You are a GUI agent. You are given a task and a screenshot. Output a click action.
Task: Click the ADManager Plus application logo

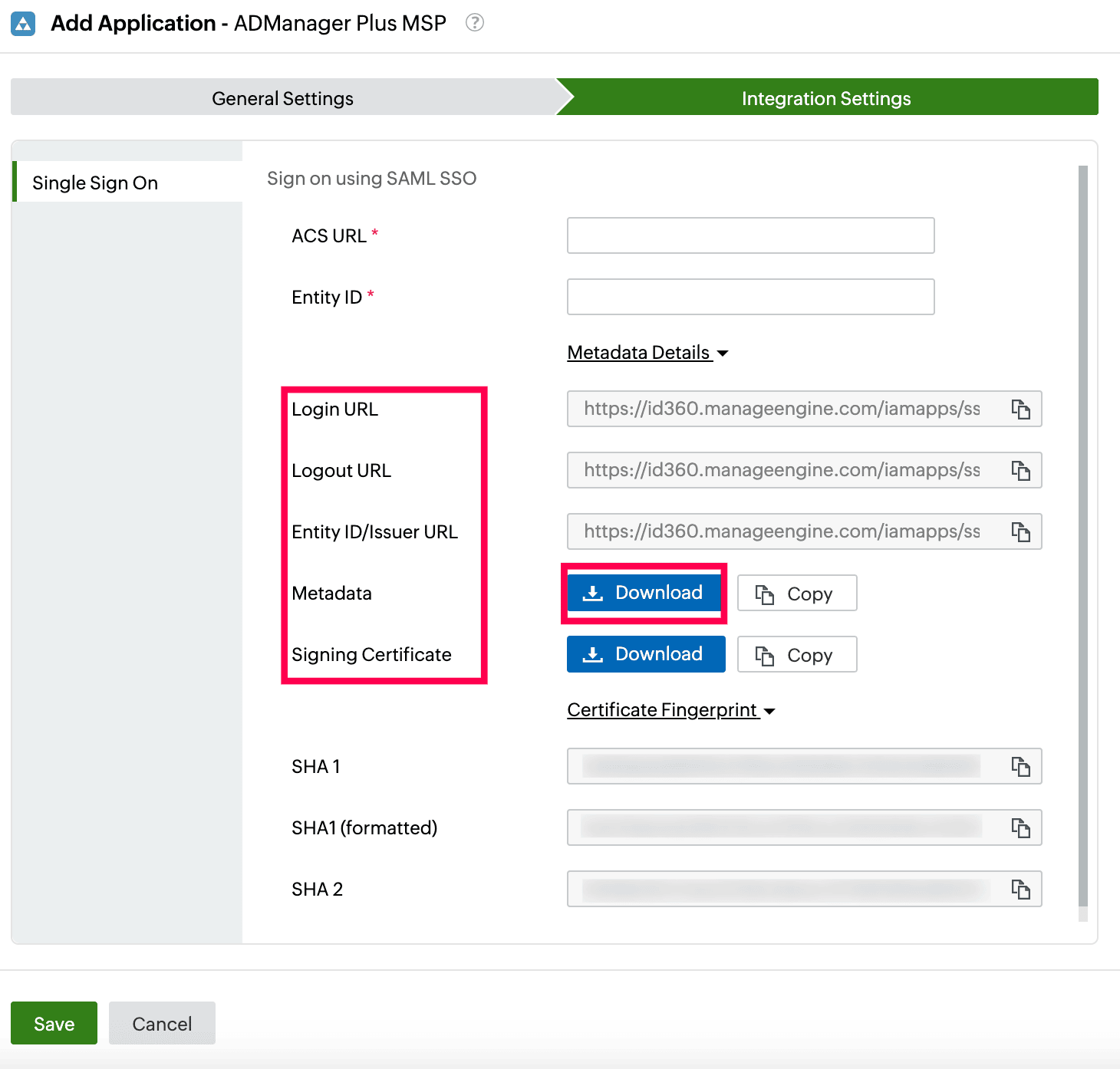(22, 22)
